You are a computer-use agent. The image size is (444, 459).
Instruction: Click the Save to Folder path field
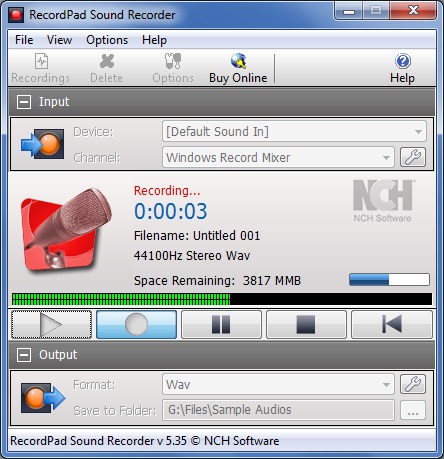click(x=278, y=410)
